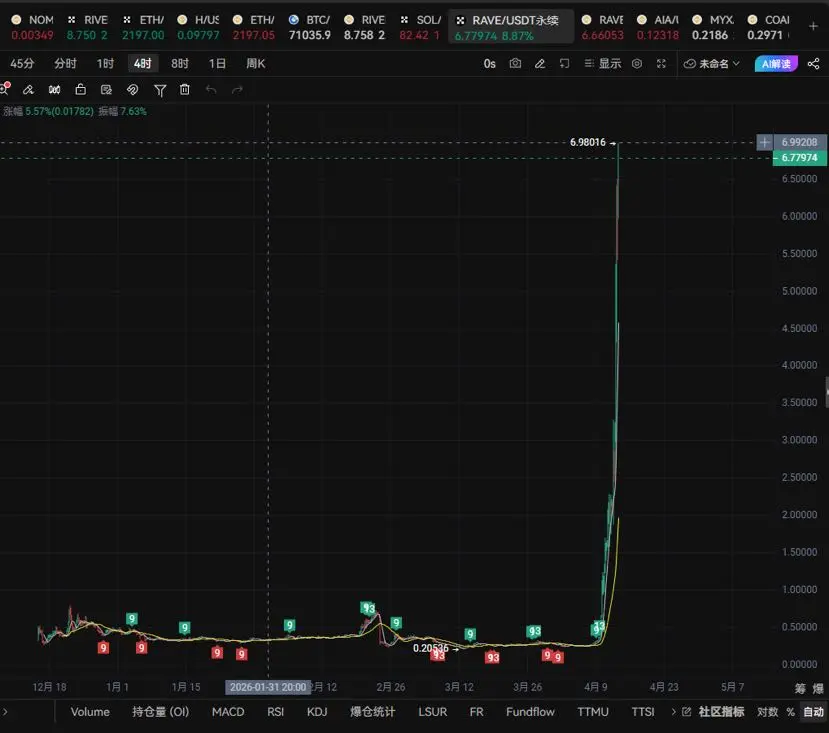
Task: Click the 社区指标 community indicators button
Action: (x=721, y=712)
